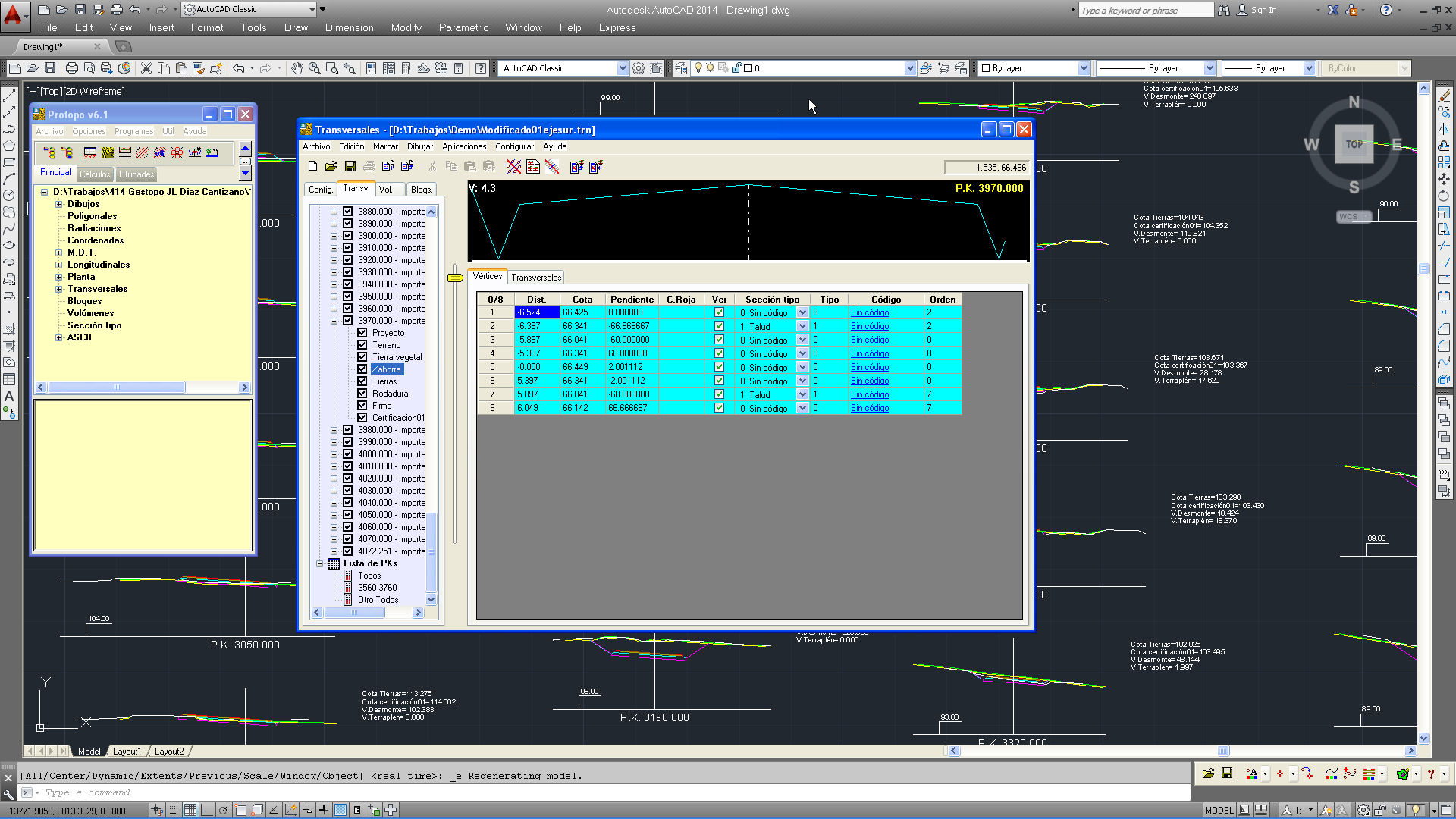
Task: Open the Layer Properties Manager icon
Action: (x=681, y=68)
